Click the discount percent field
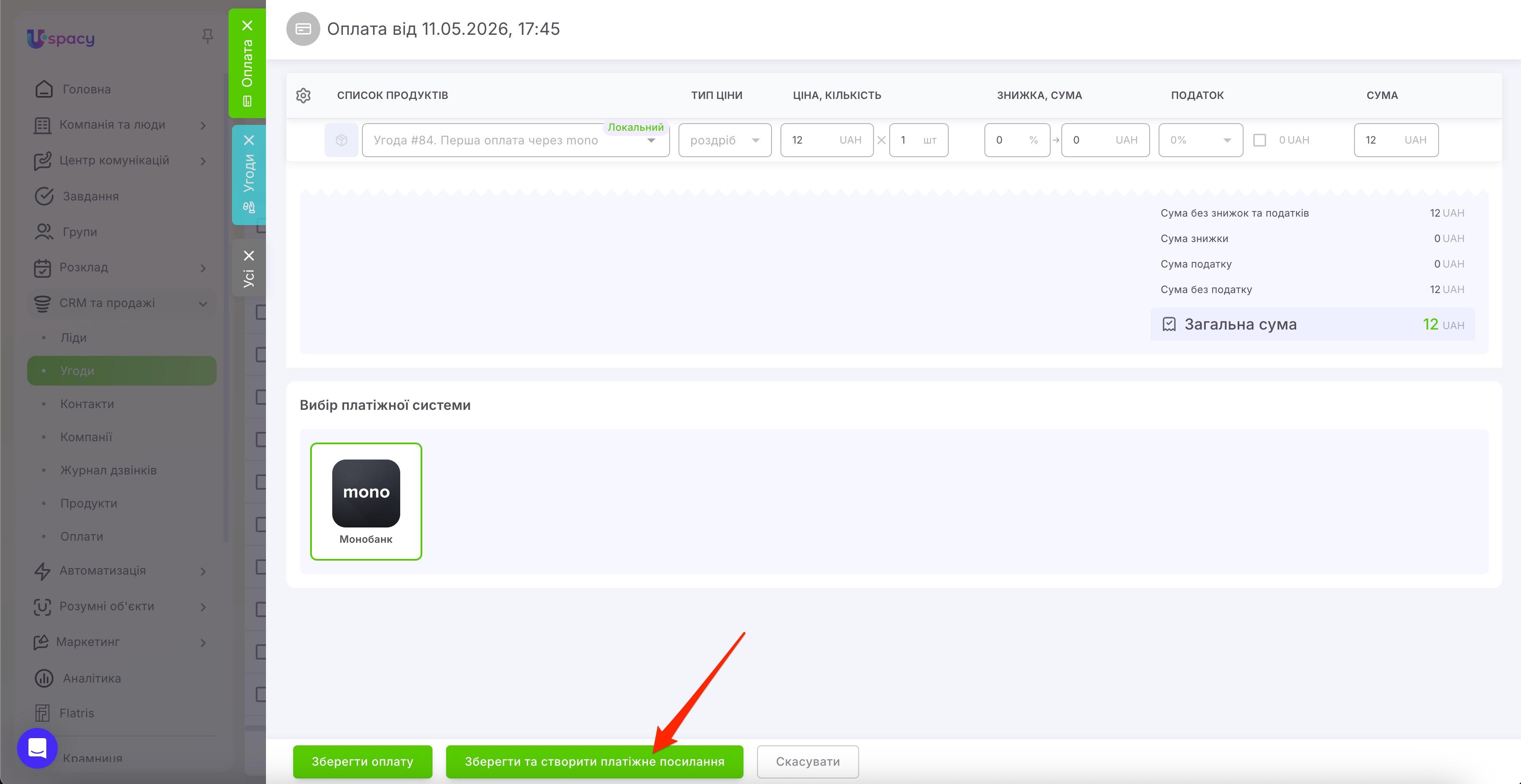 point(1018,140)
